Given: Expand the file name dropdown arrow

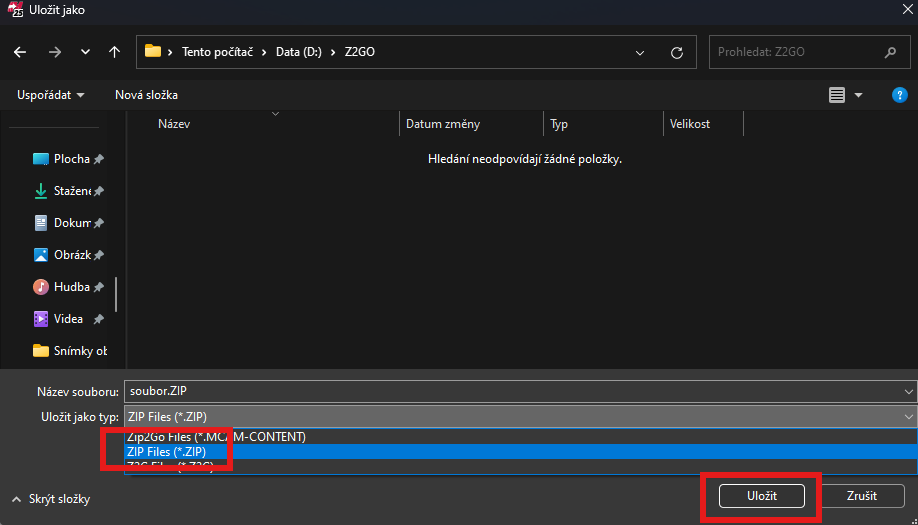Looking at the screenshot, I should (908, 391).
